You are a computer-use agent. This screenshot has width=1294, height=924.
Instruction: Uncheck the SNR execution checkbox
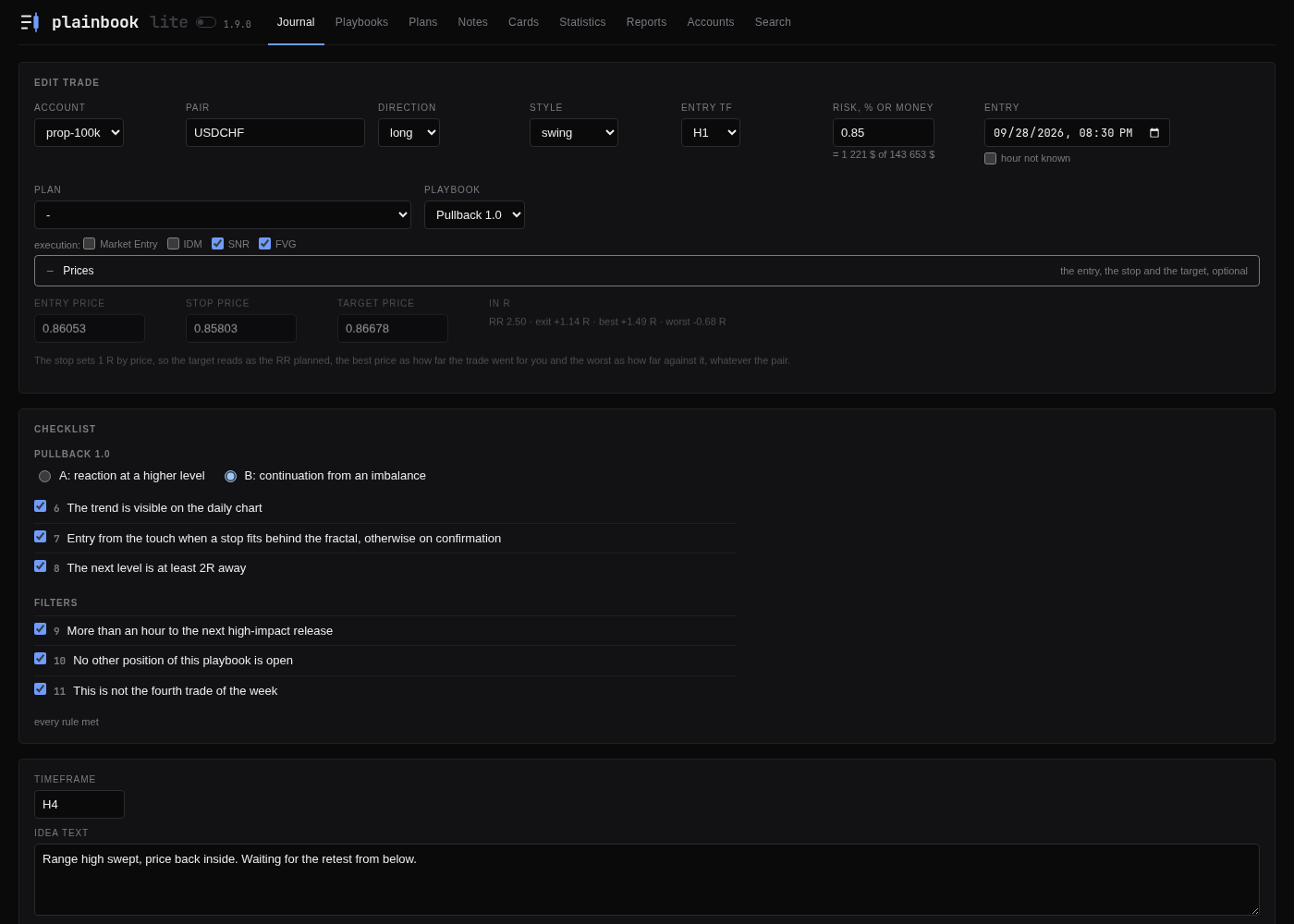coord(217,244)
